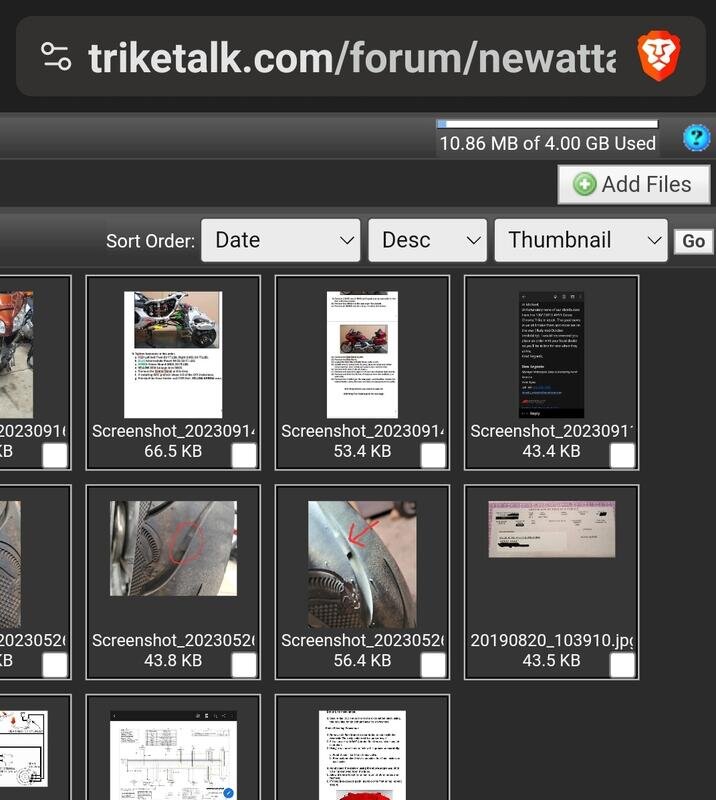Image resolution: width=716 pixels, height=800 pixels.
Task: Open the Thumbnail view mode dropdown
Action: pos(581,240)
